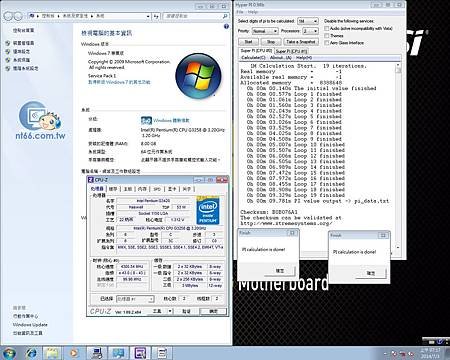This screenshot has height=360, width=450.
Task: Click the refresh button beside address bar
Action: click(156, 16)
